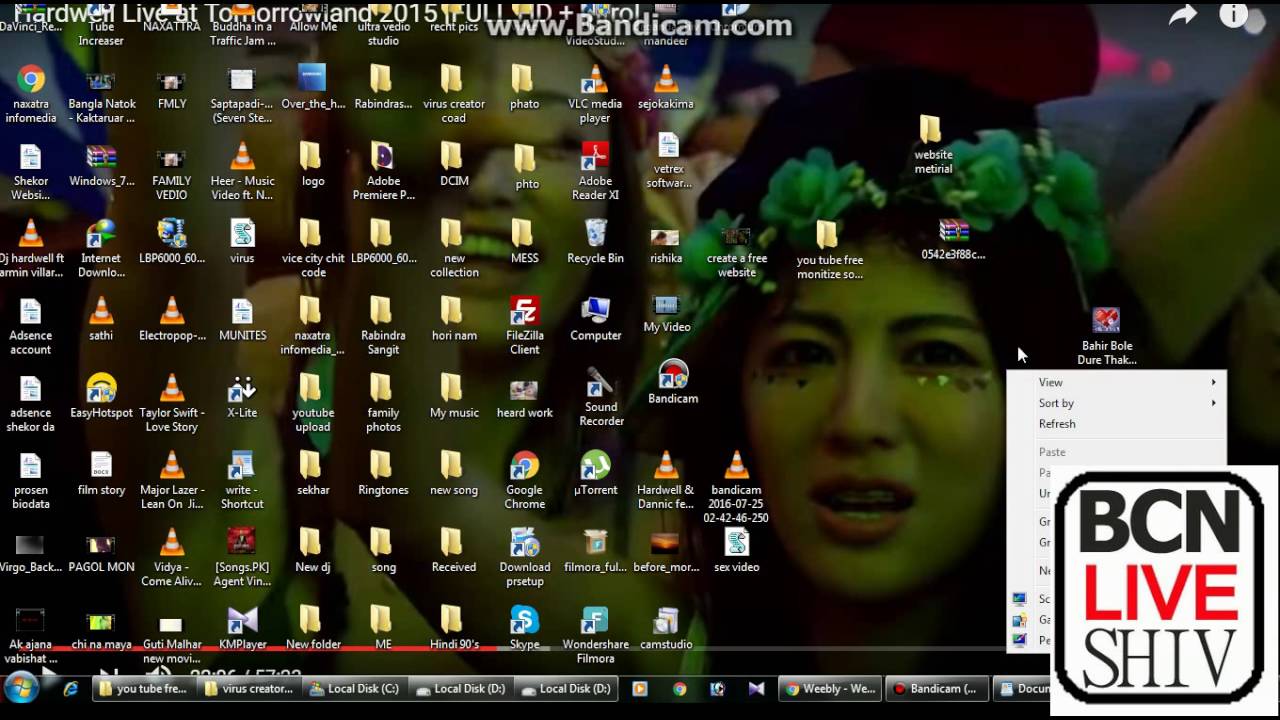Open the Wondershare Filmora shortcut
The height and width of the screenshot is (720, 1280).
[595, 634]
